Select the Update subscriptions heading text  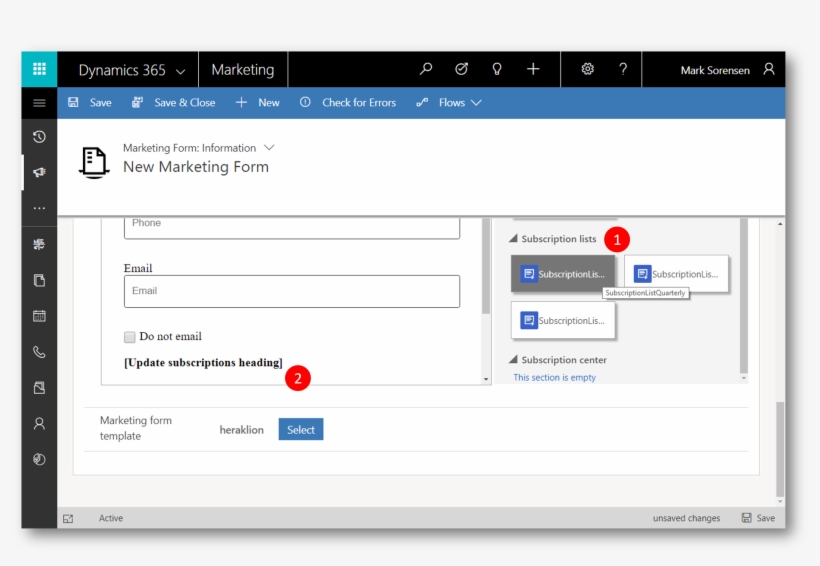coord(203,363)
